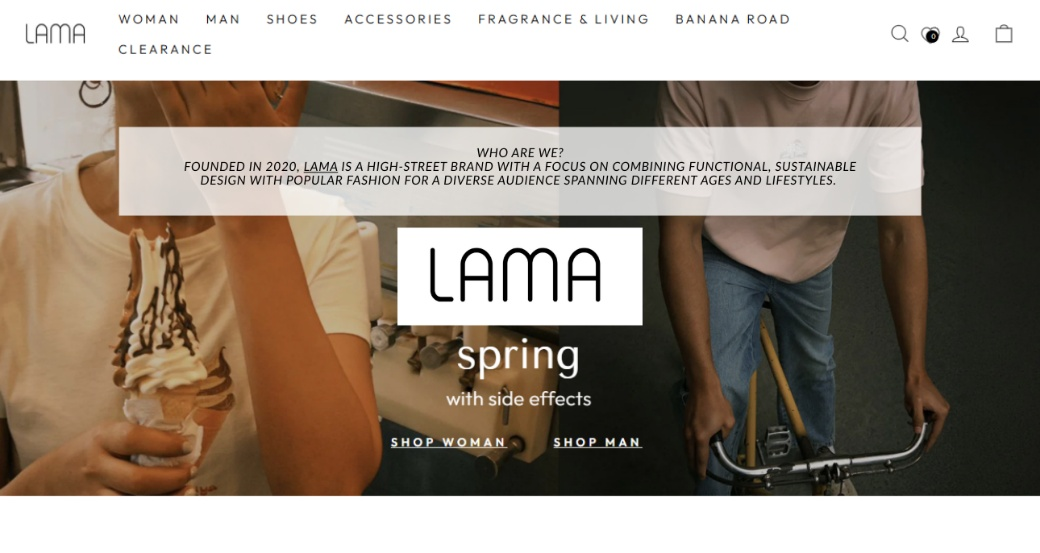Go to the CLEARANCE section
Image resolution: width=1040 pixels, height=553 pixels.
pos(166,49)
